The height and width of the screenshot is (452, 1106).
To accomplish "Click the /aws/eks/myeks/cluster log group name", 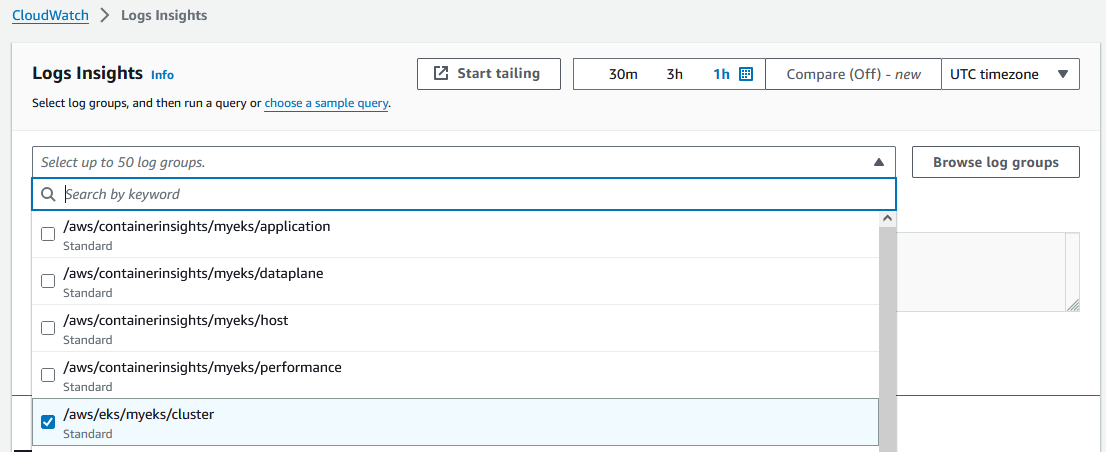I will pos(138,415).
